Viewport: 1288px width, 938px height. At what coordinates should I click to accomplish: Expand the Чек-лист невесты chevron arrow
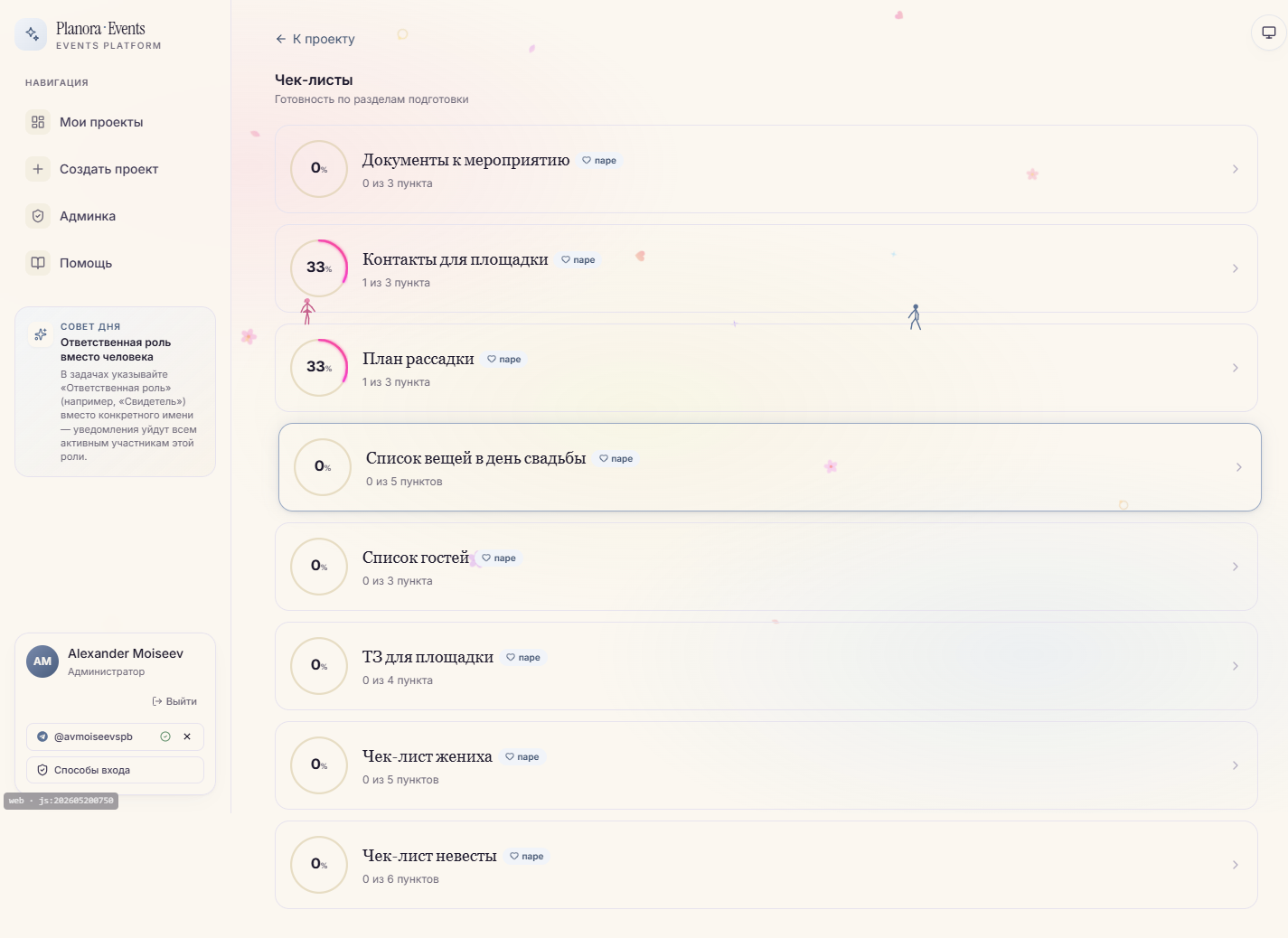click(1236, 865)
